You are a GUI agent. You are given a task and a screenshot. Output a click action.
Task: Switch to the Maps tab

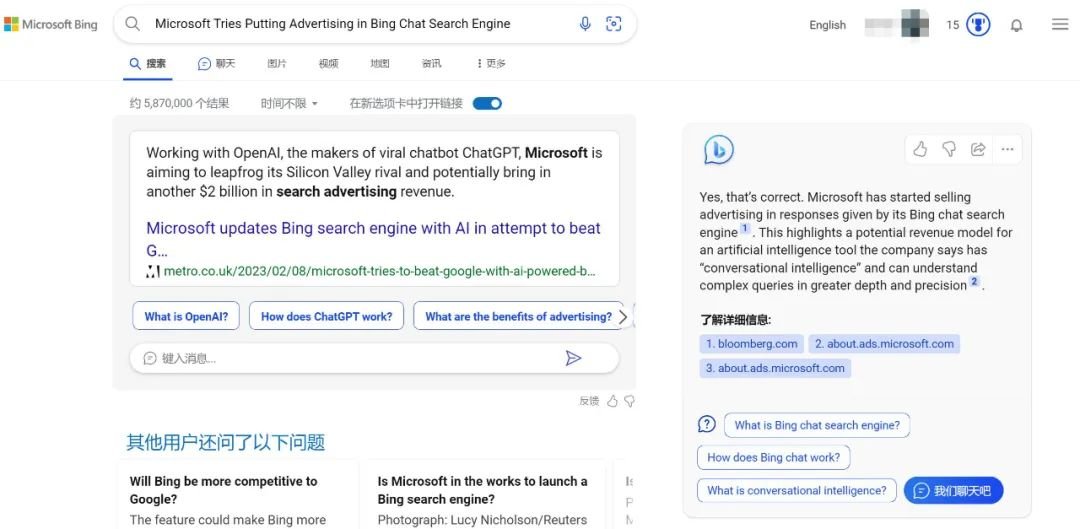point(380,63)
